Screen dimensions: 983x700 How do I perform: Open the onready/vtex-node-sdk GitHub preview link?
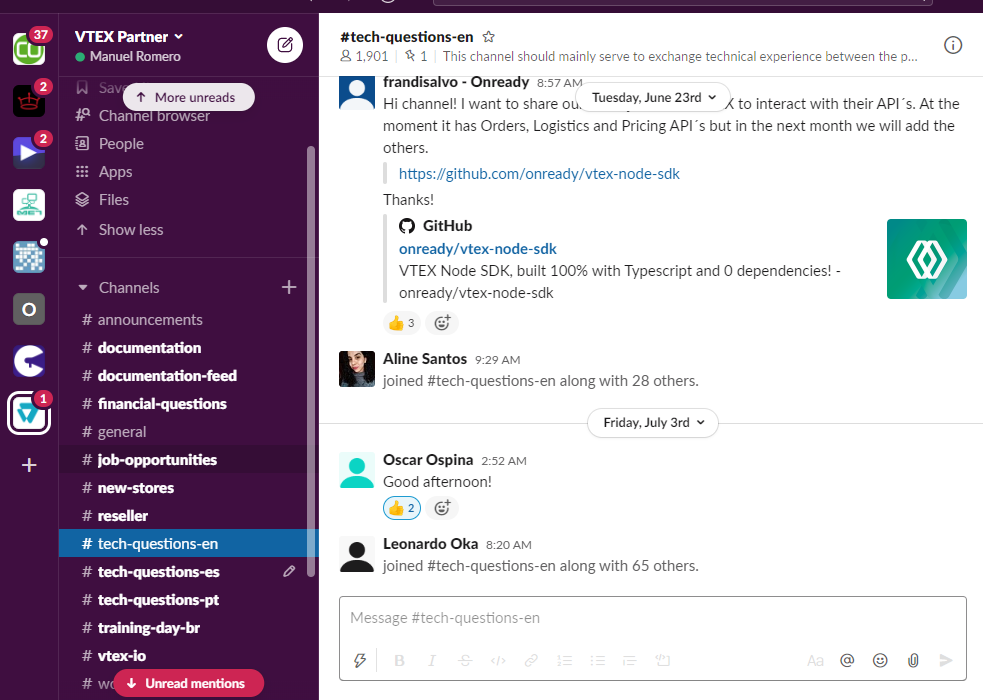pos(478,249)
